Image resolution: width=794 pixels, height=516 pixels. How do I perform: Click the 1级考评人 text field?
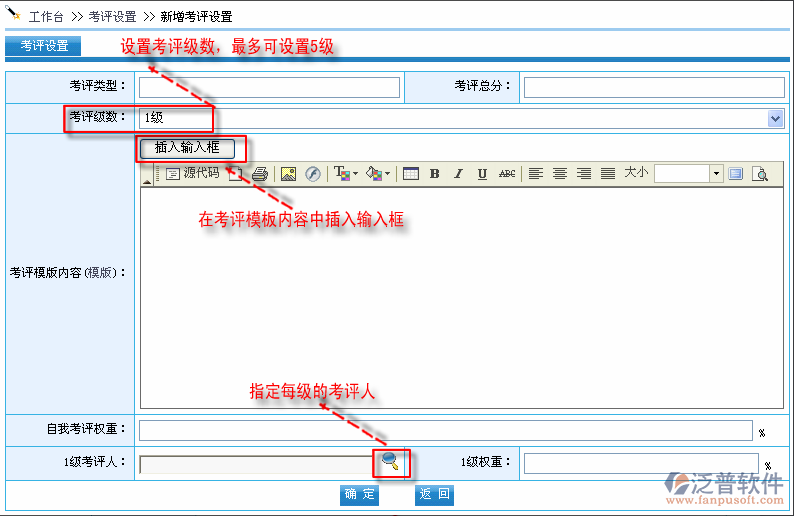tap(257, 464)
